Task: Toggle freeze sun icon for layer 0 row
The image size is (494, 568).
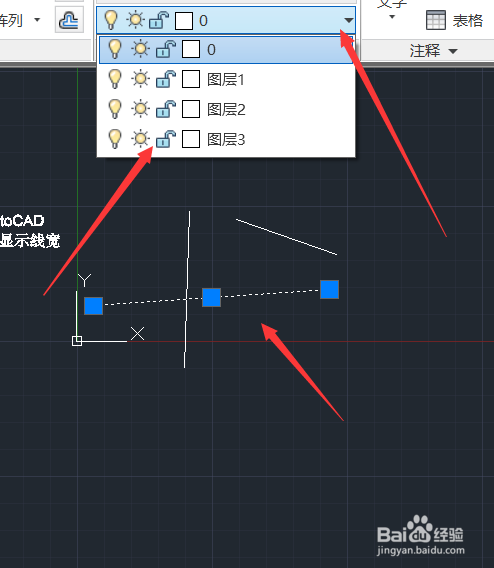Action: coord(140,49)
